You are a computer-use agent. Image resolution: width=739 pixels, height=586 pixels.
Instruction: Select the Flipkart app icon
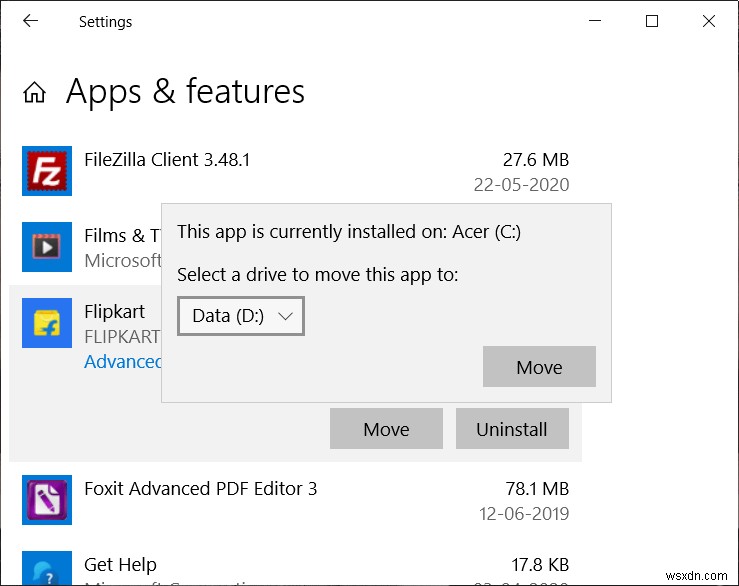tap(47, 323)
